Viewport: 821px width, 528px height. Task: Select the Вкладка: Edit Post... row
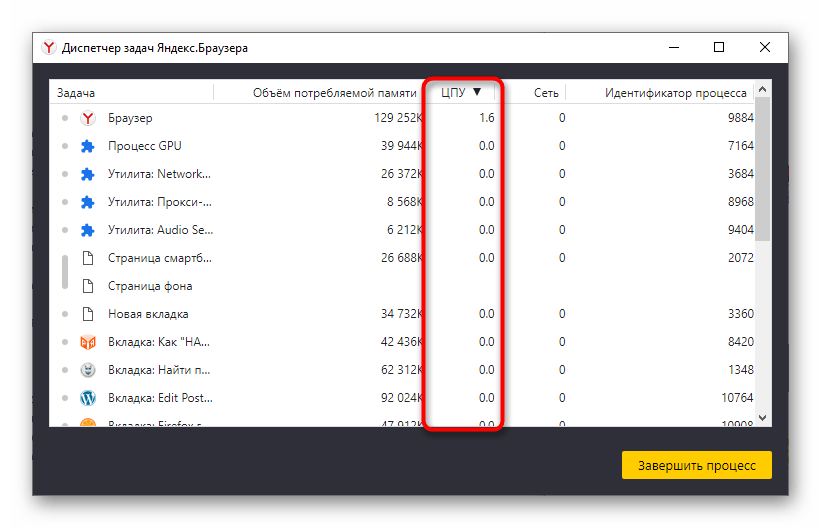(x=402, y=398)
